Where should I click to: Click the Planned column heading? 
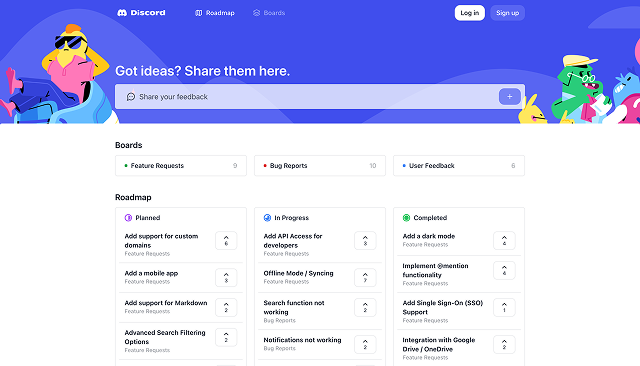[x=148, y=218]
